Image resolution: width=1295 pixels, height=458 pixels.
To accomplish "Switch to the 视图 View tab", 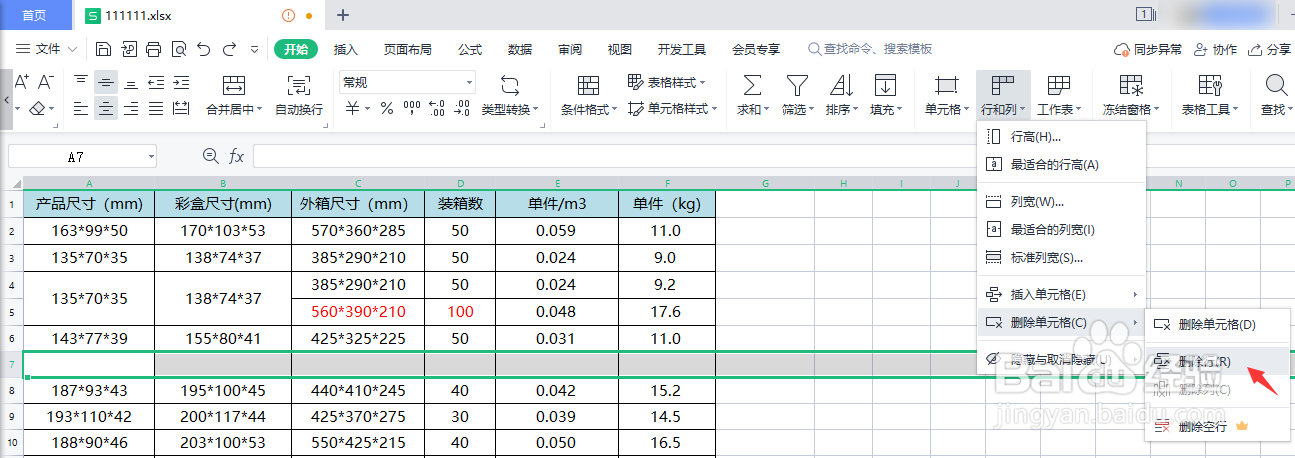I will (620, 49).
